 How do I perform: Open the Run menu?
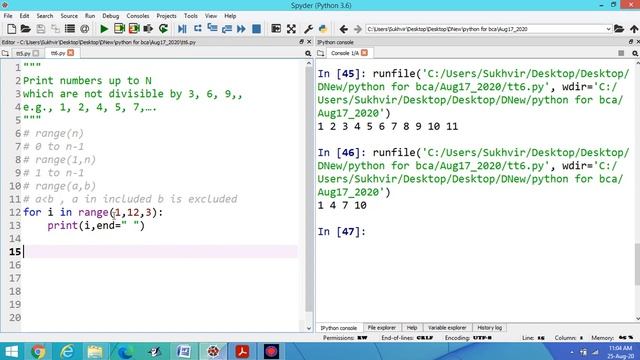[90, 16]
